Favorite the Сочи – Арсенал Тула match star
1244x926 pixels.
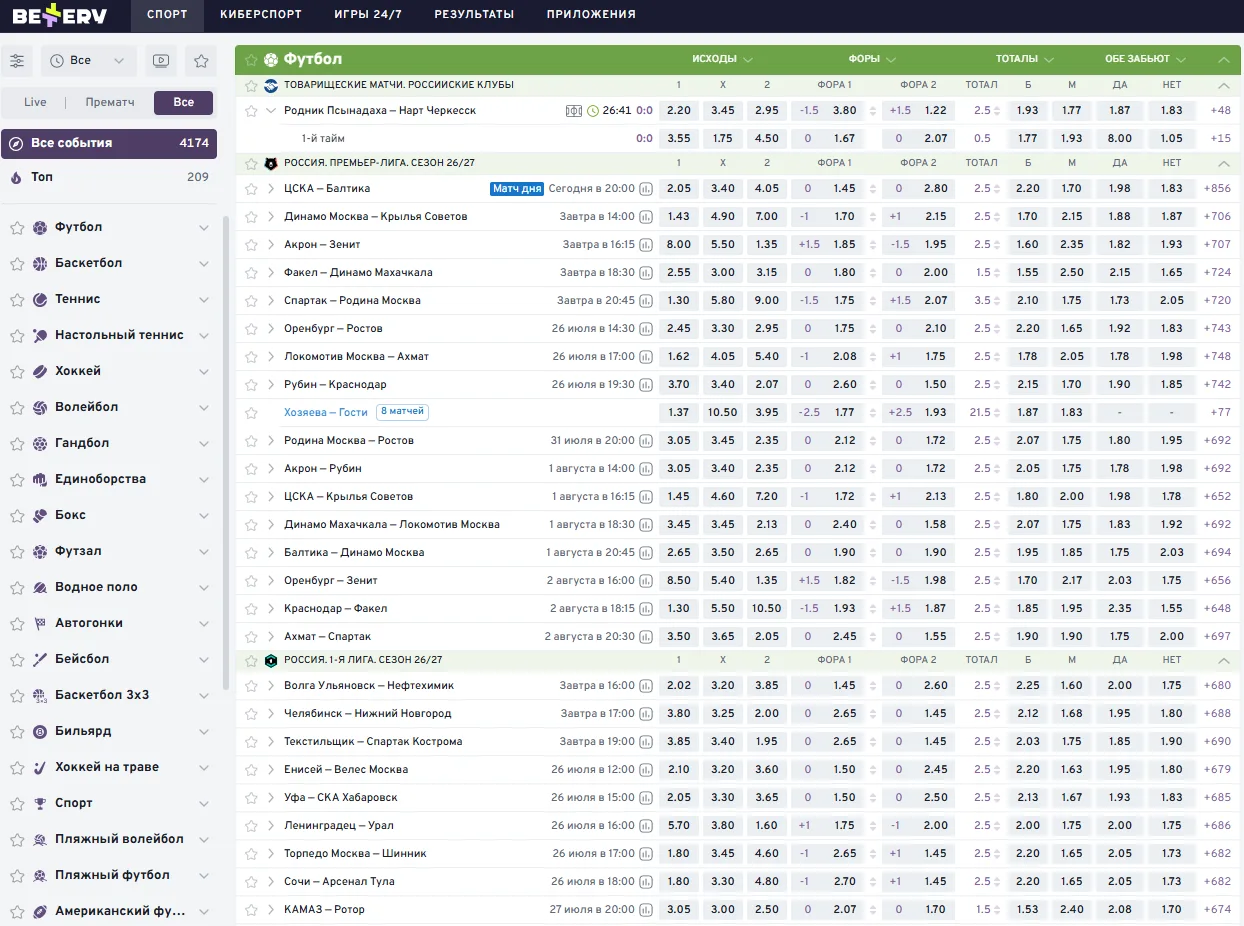point(251,881)
